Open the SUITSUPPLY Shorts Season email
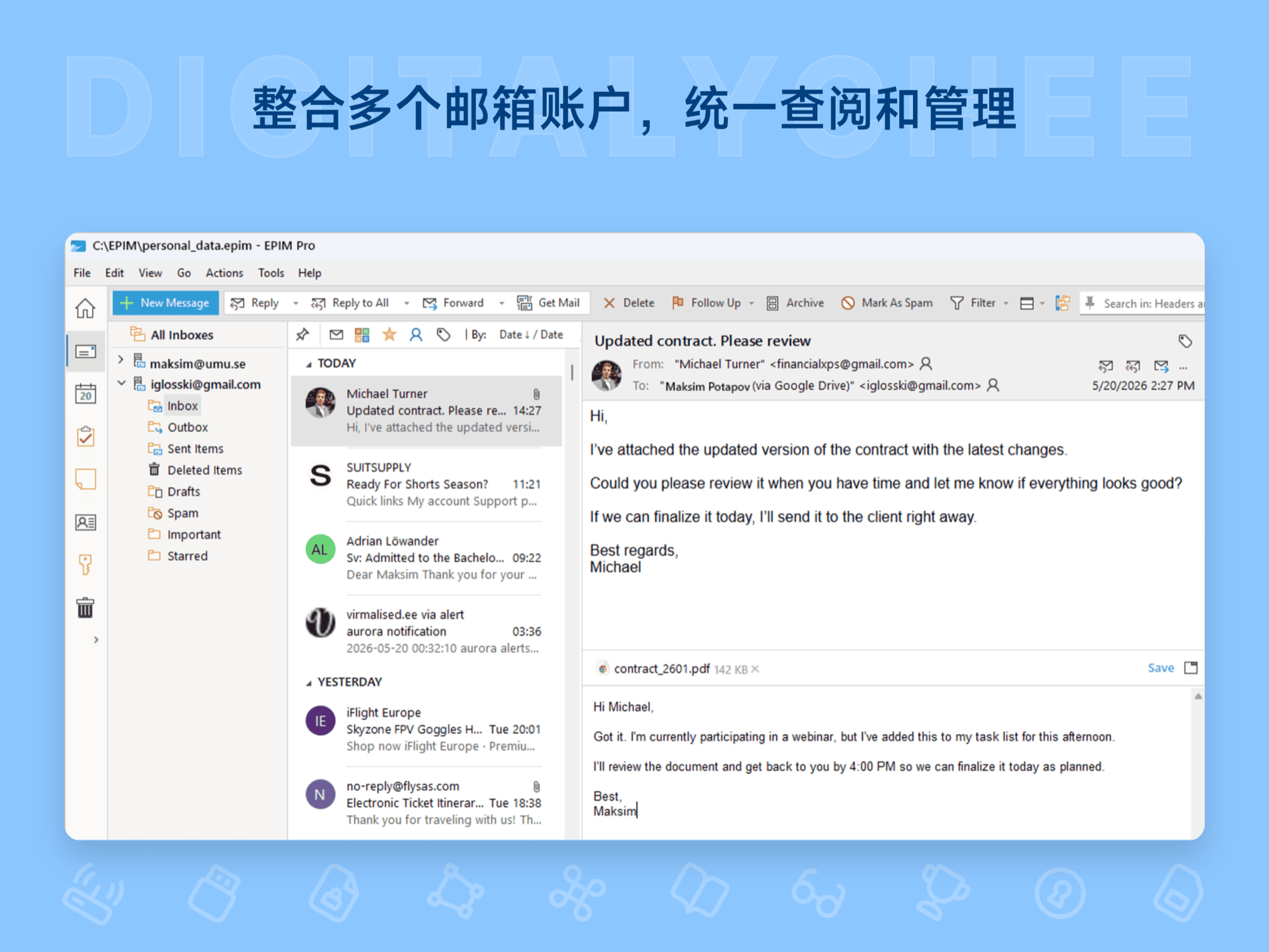Screen dimensions: 1269x952 pos(426,485)
